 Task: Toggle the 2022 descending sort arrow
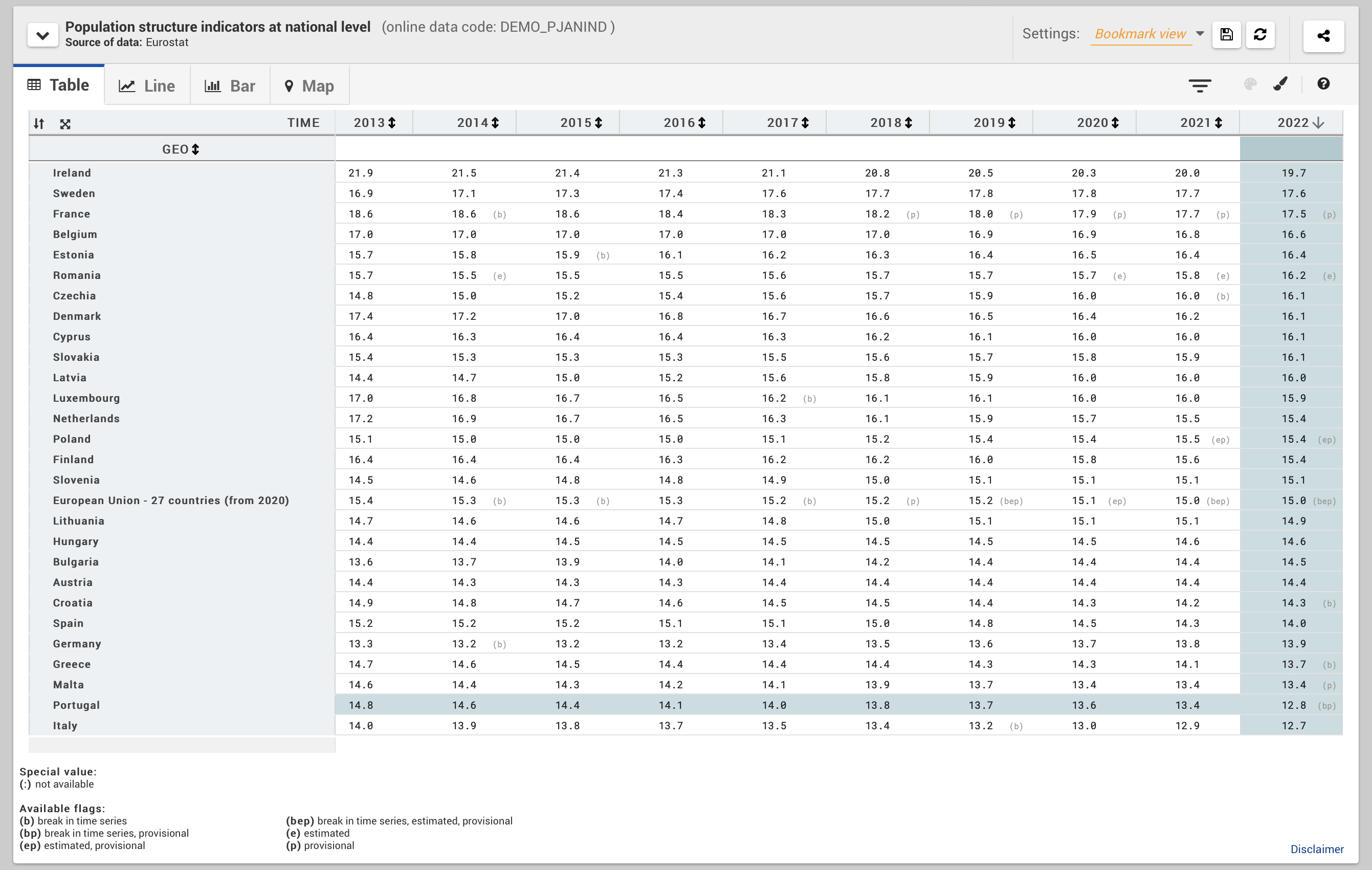tap(1318, 123)
